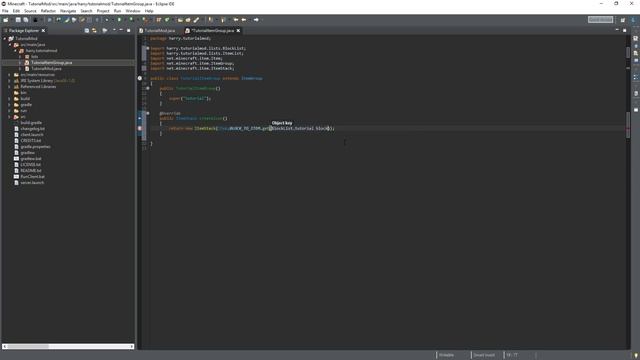
Task: Select build.gradle in the Package Explorer
Action: coord(31,122)
